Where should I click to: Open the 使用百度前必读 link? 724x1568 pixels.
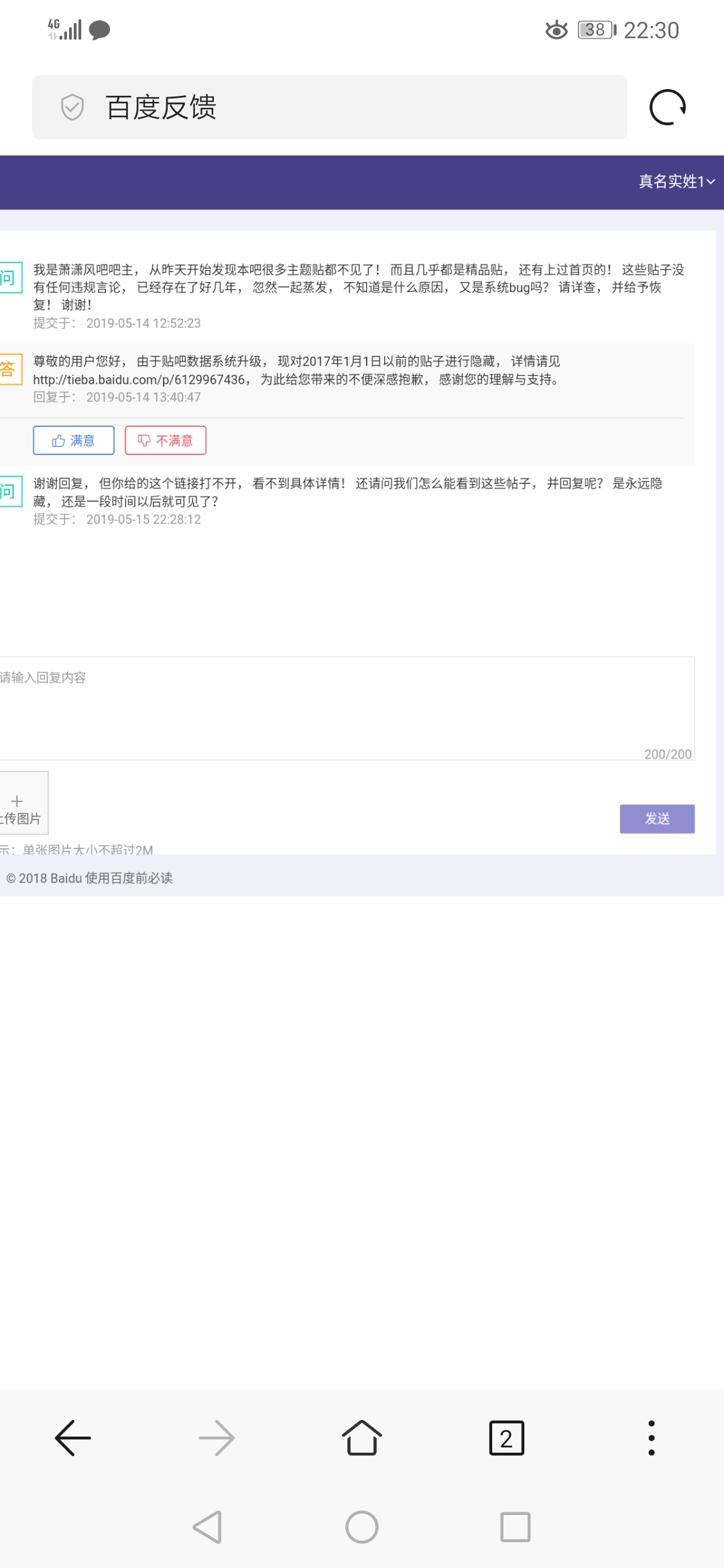click(129, 878)
